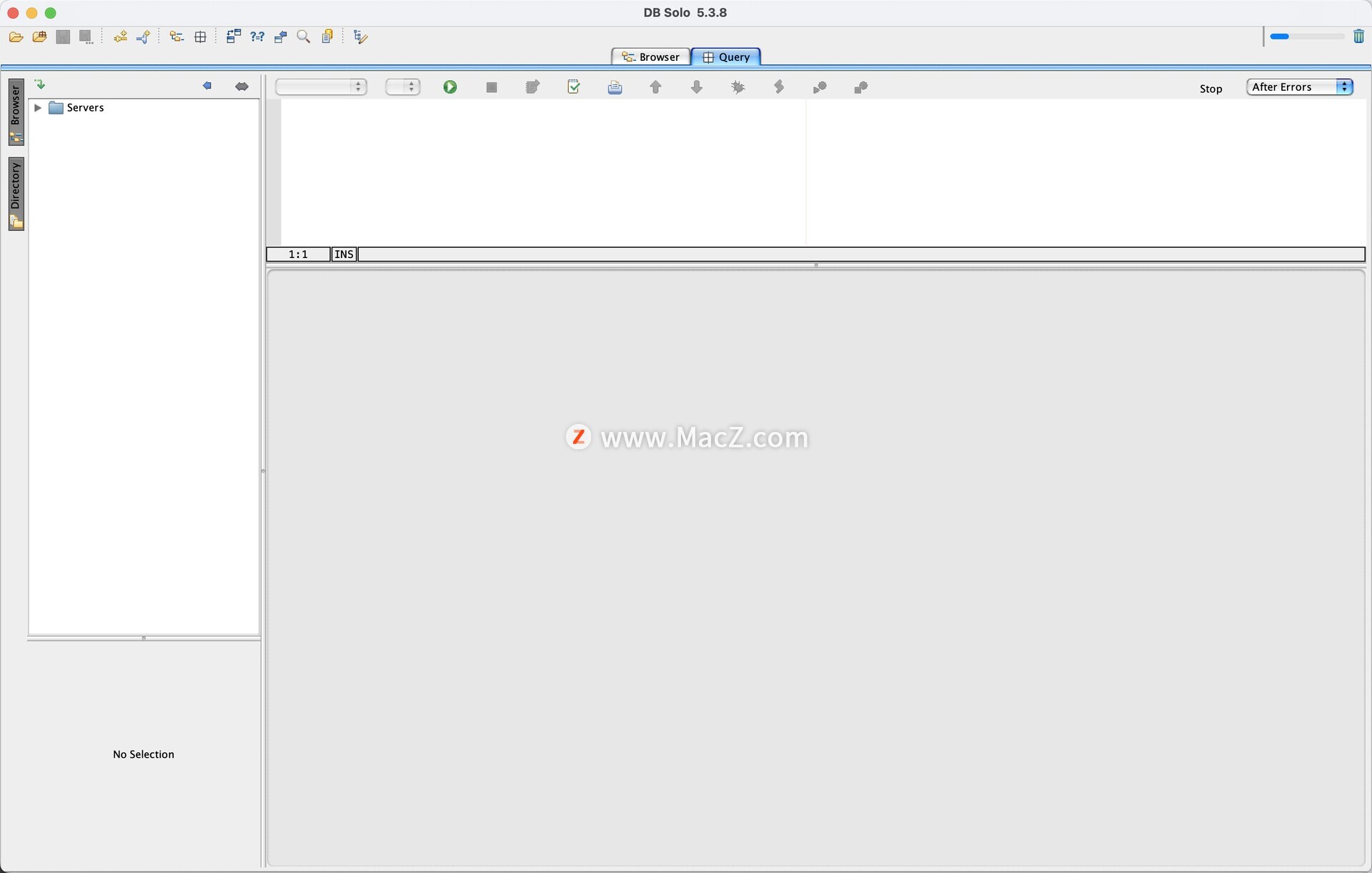Open the wide connection dropdown in query toolbar
1372x873 pixels.
[x=322, y=87]
